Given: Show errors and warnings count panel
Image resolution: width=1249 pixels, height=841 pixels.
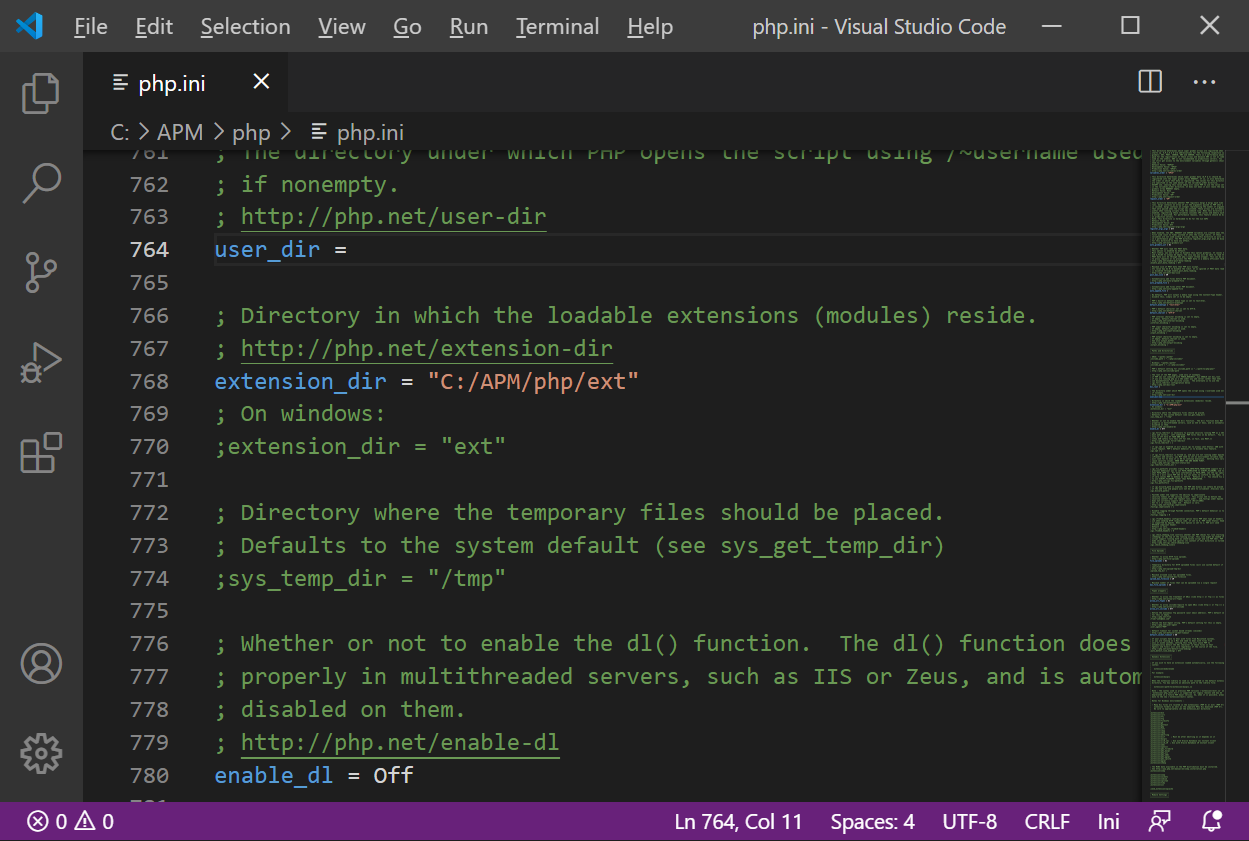Looking at the screenshot, I should (70, 822).
